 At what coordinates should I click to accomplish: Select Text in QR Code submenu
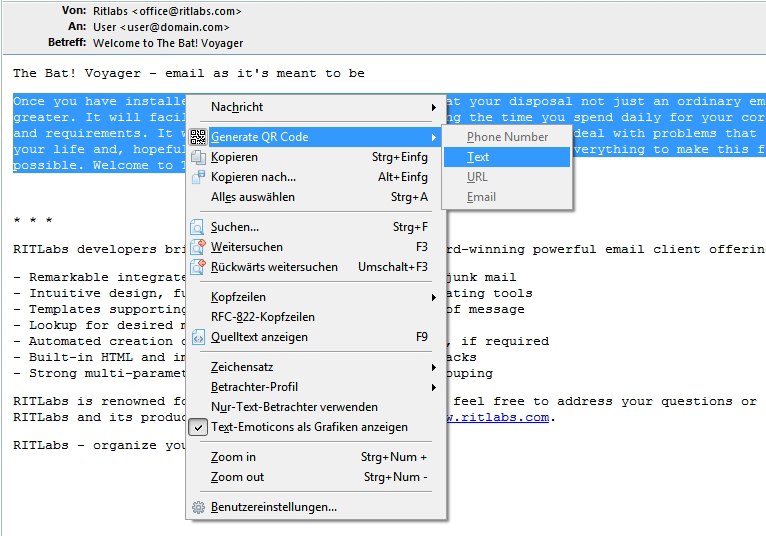tap(507, 157)
